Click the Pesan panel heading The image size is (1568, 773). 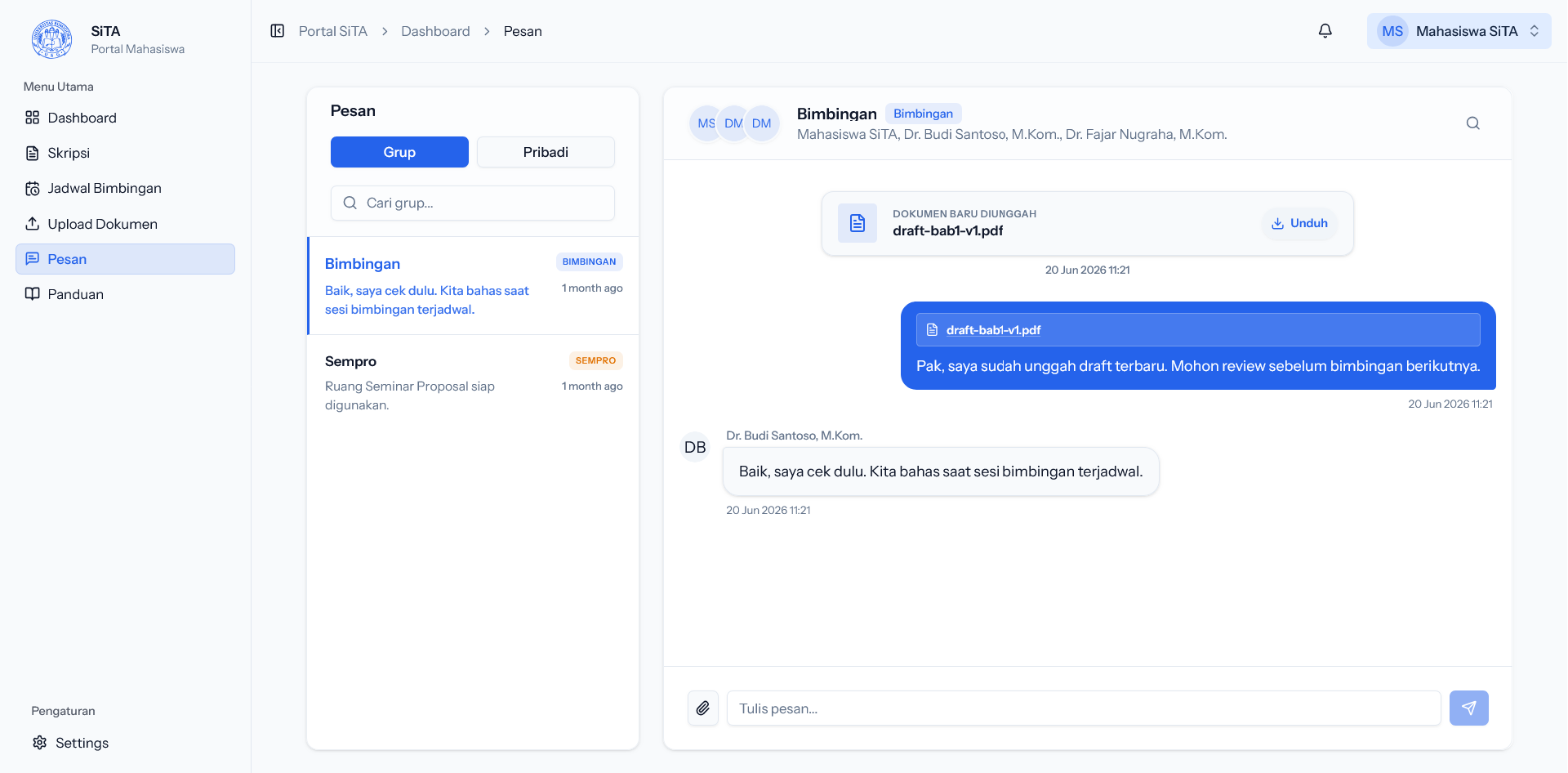[353, 111]
